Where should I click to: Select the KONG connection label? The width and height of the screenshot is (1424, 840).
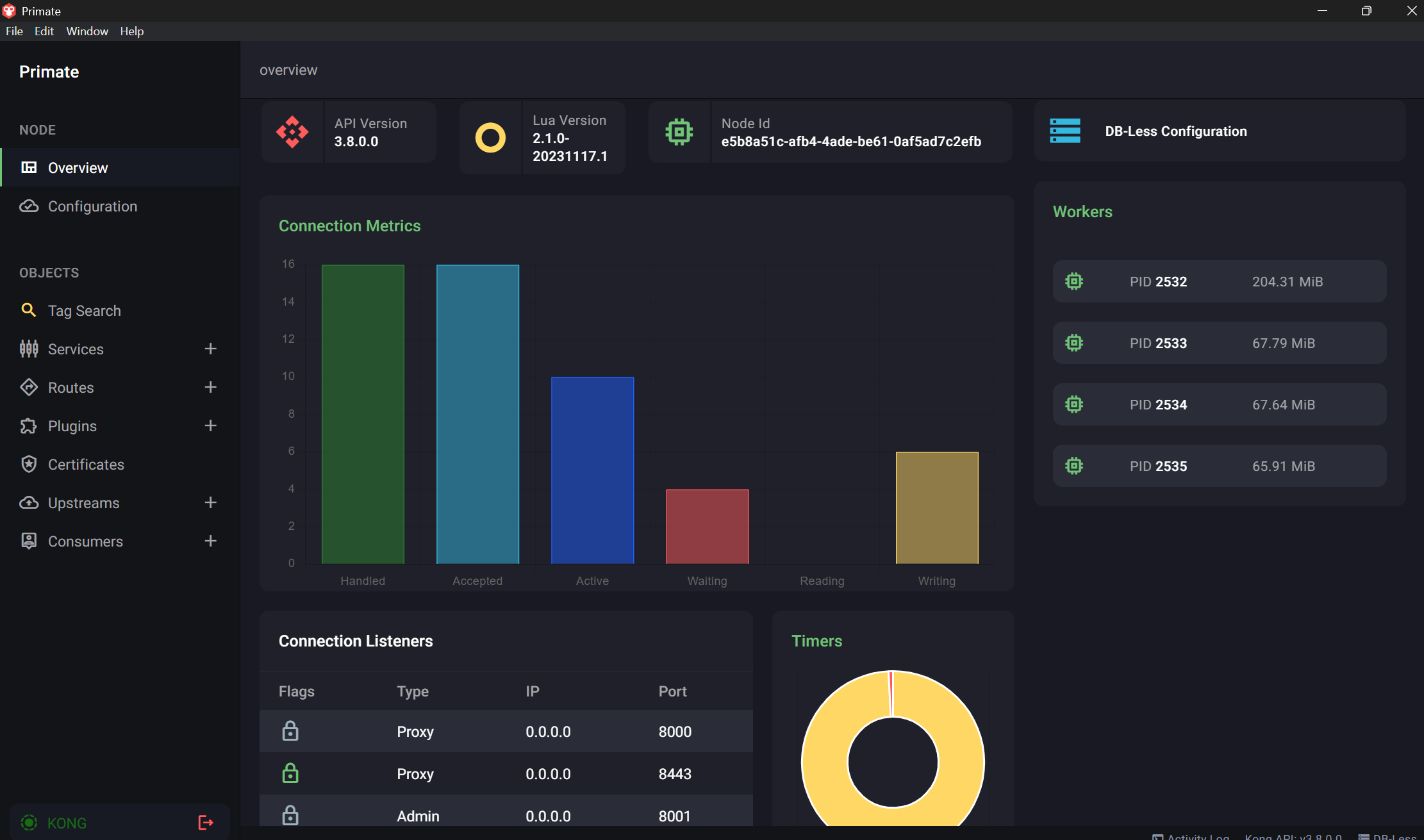67,823
